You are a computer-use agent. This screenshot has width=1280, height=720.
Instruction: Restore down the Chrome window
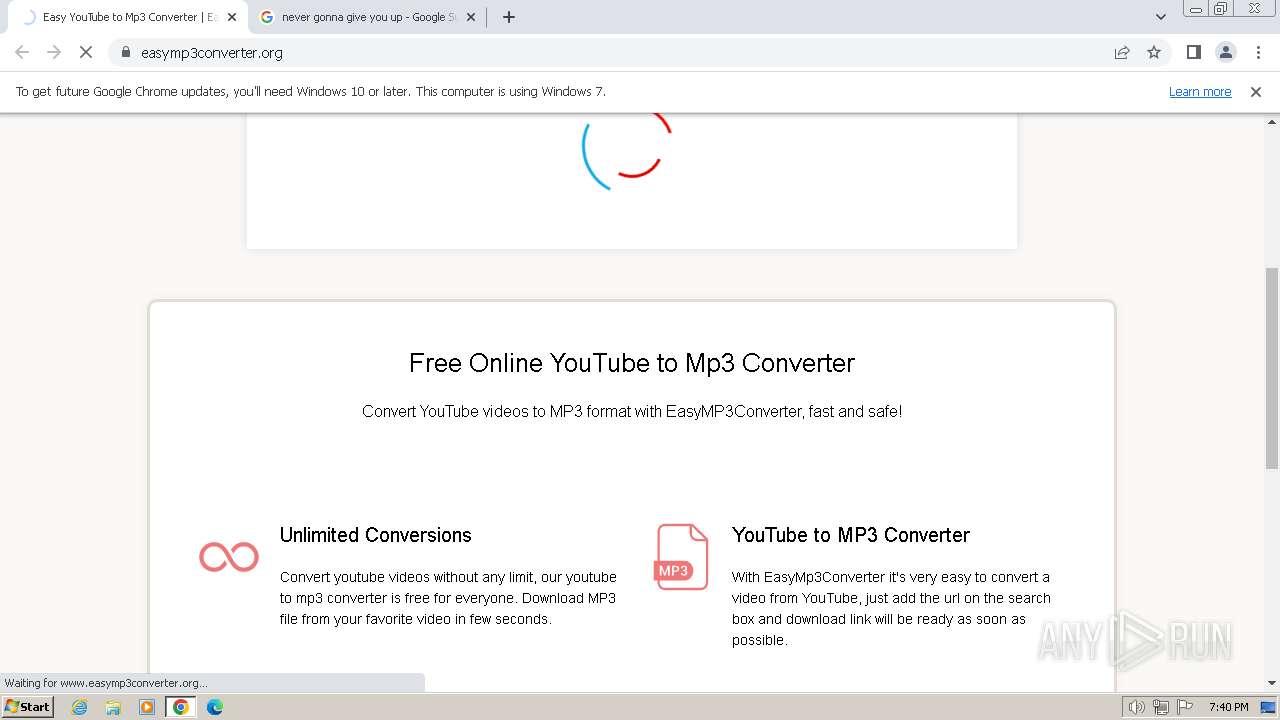[1221, 9]
